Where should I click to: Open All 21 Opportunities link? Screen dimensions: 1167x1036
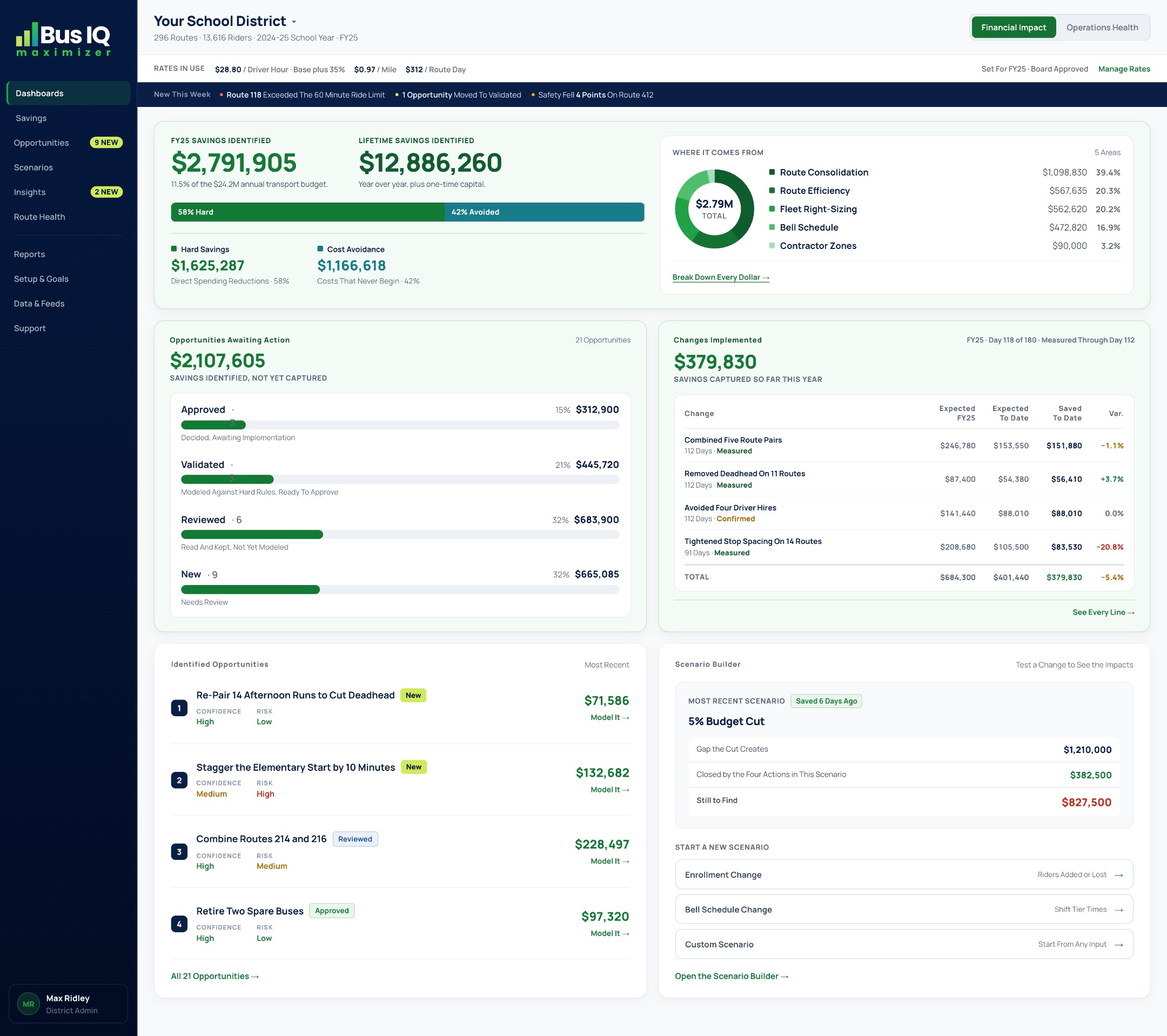click(215, 976)
